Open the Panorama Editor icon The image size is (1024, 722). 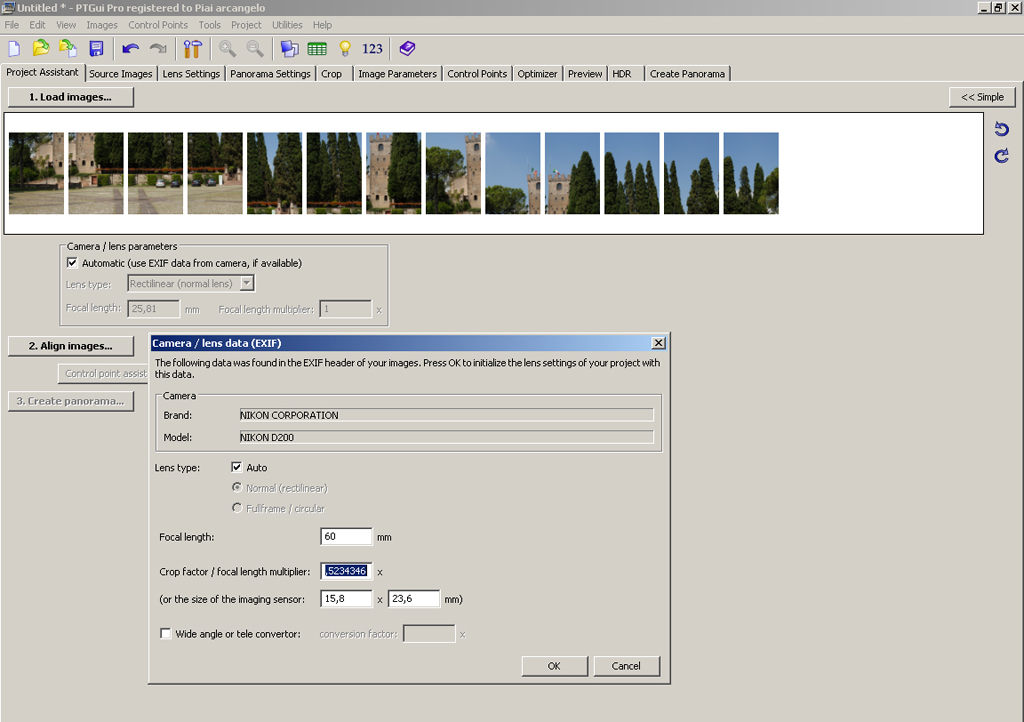click(x=289, y=49)
